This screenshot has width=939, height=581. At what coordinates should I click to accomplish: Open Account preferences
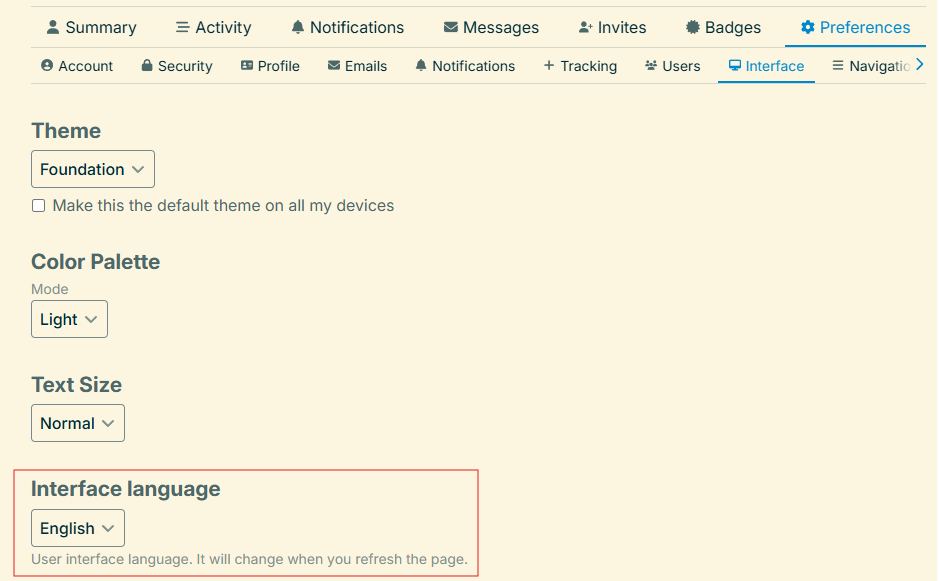coord(77,66)
